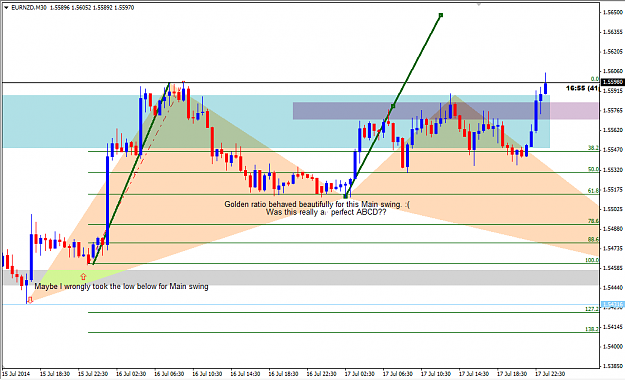Click price scale value 1.54145
The width and height of the screenshot is (625, 380).
click(x=613, y=327)
